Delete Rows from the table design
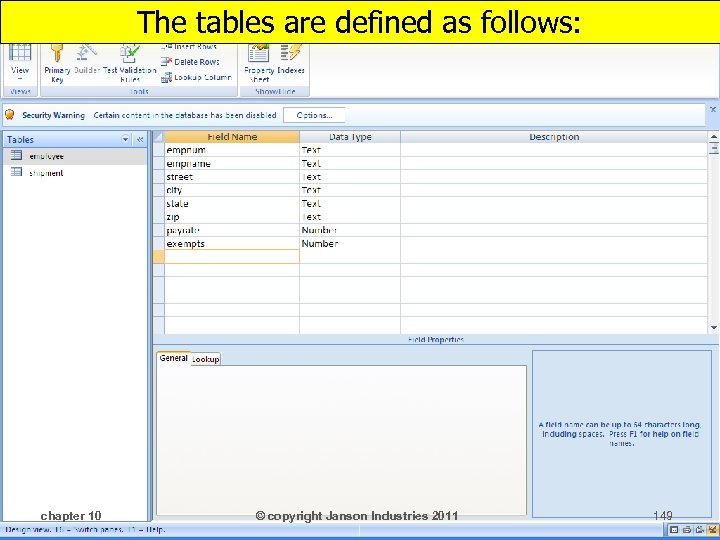Viewport: 720px width, 540px height. click(x=190, y=62)
